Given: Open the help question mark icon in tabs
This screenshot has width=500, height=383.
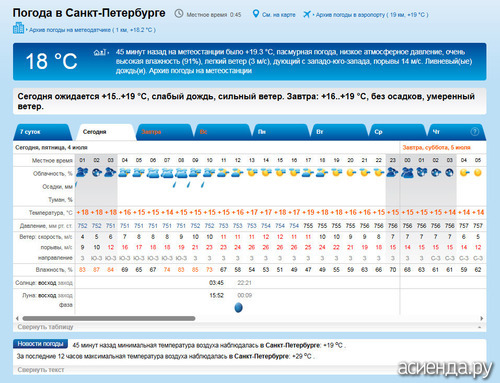Looking at the screenshot, I should 474,132.
